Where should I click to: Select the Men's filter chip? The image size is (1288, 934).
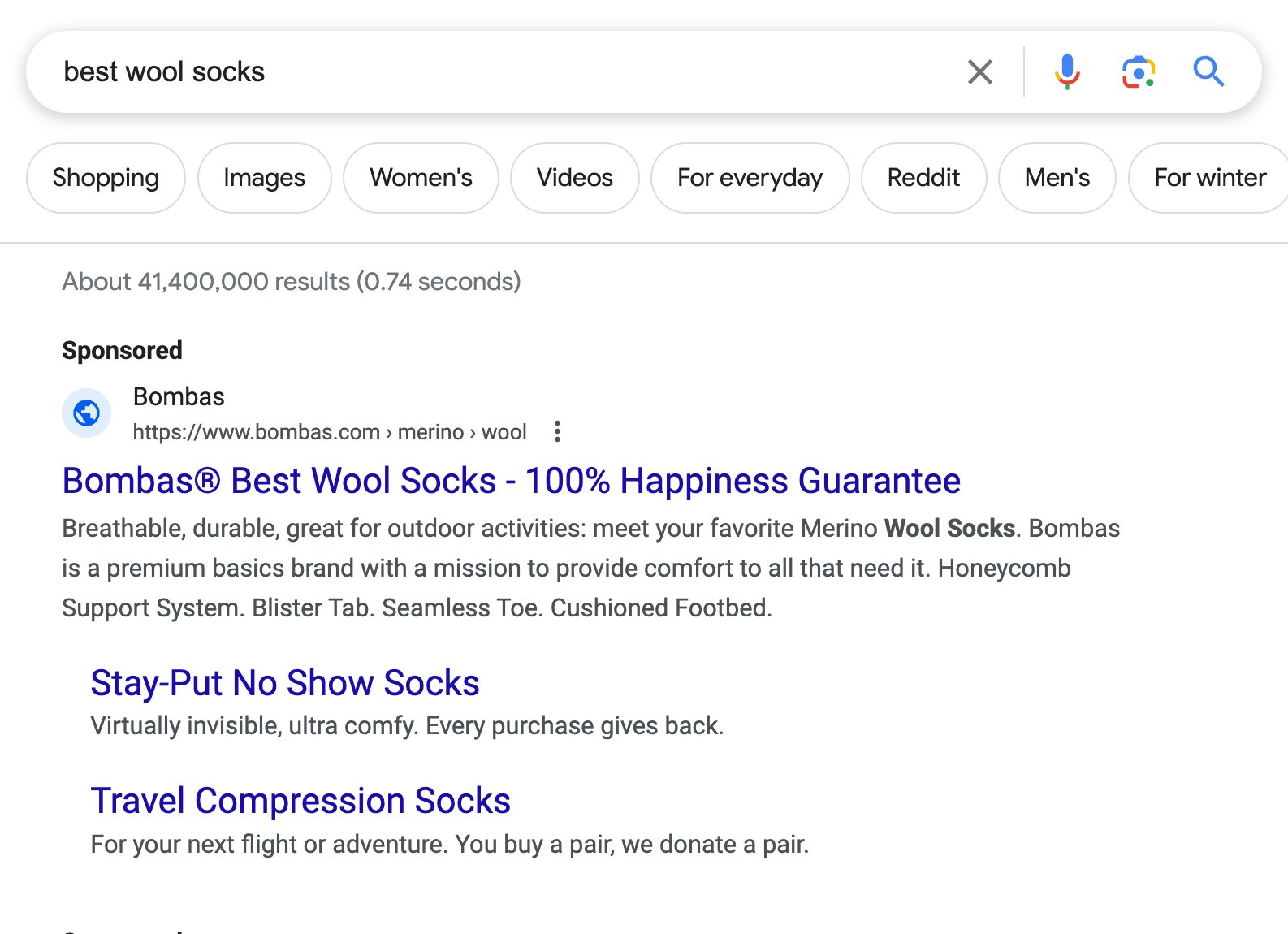pos(1057,178)
